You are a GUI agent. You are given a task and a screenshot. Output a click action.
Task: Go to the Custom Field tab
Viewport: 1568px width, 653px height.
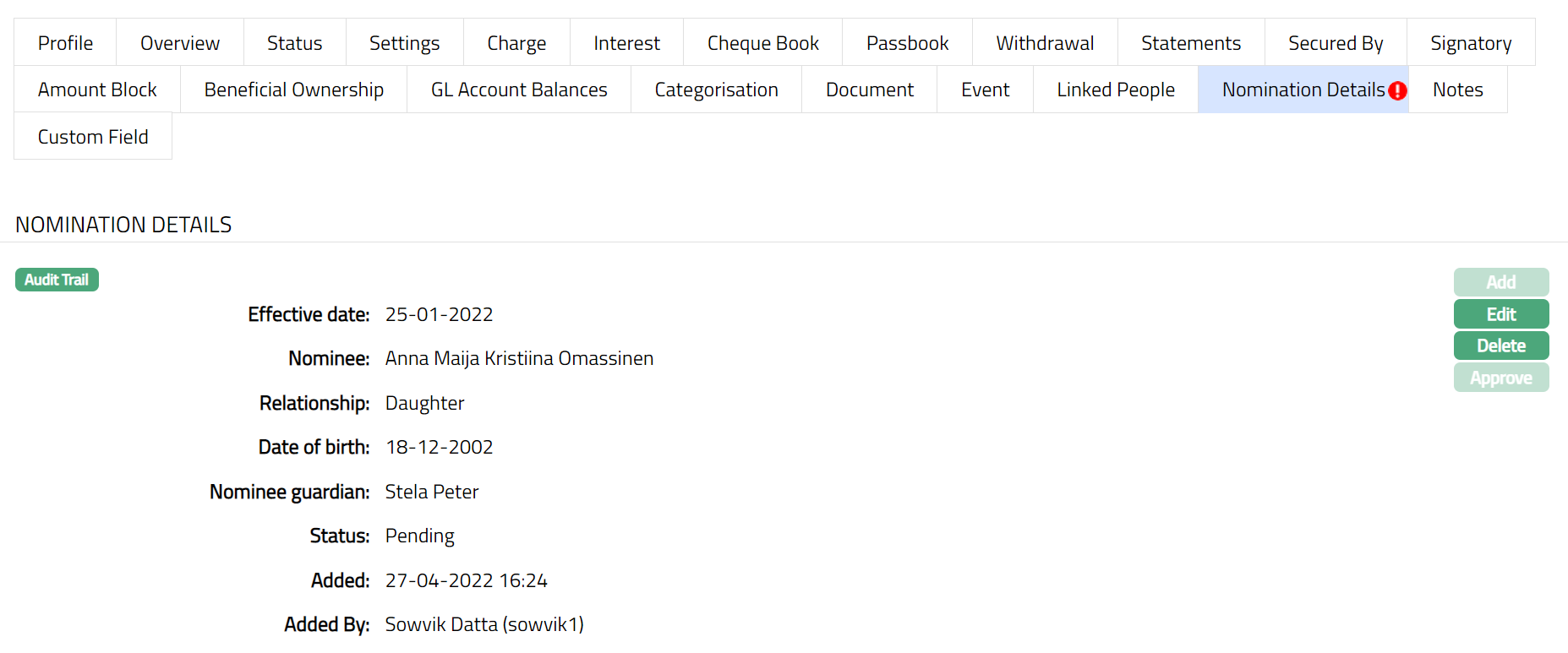[93, 137]
